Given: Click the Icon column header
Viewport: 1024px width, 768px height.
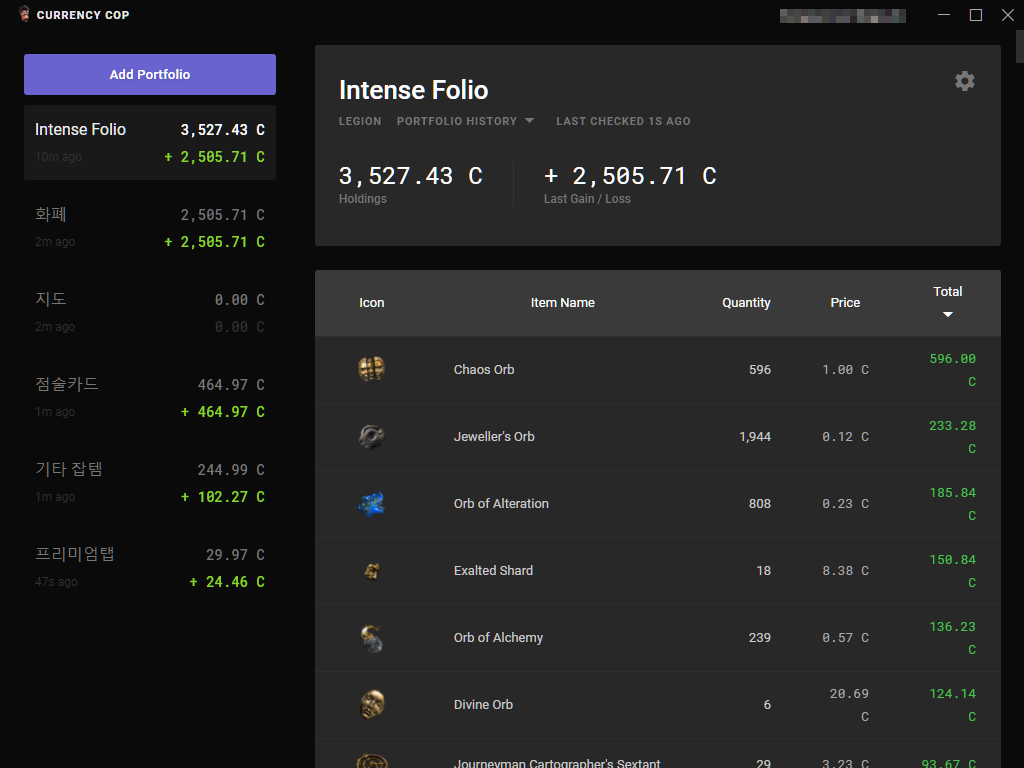Looking at the screenshot, I should (372, 302).
